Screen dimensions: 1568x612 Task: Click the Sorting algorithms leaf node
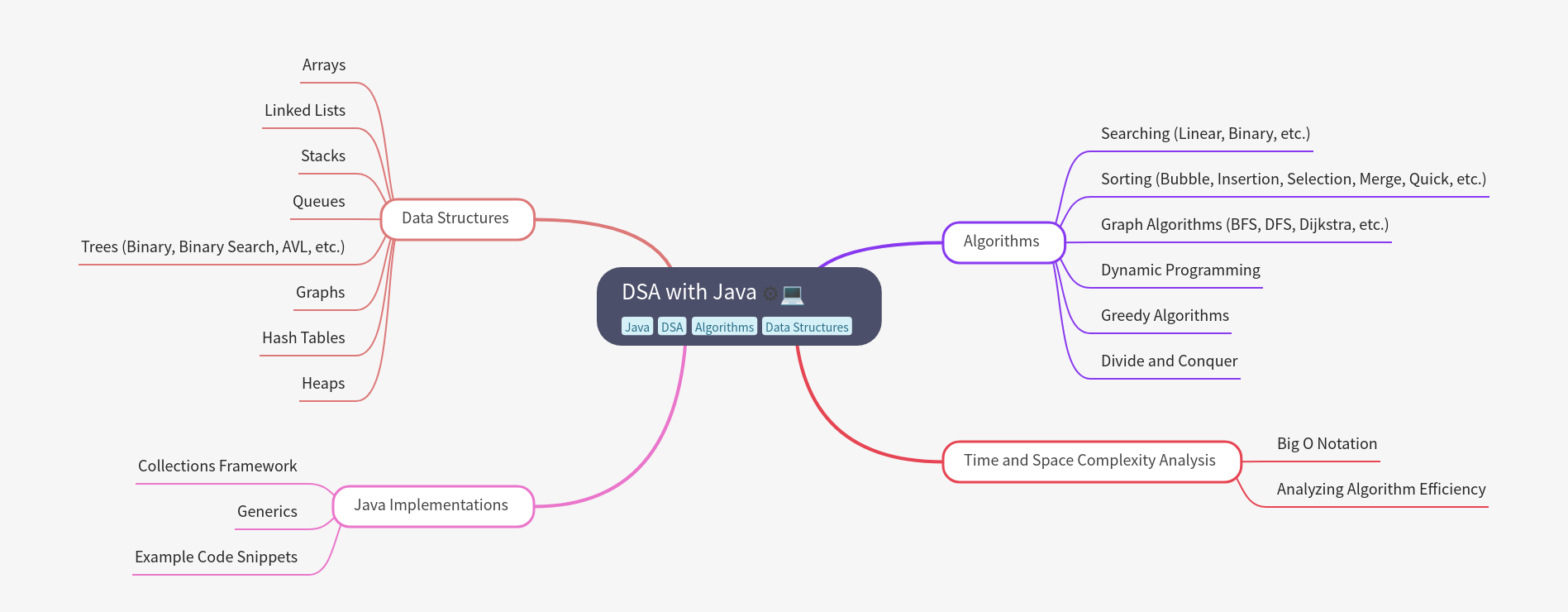[1293, 179]
